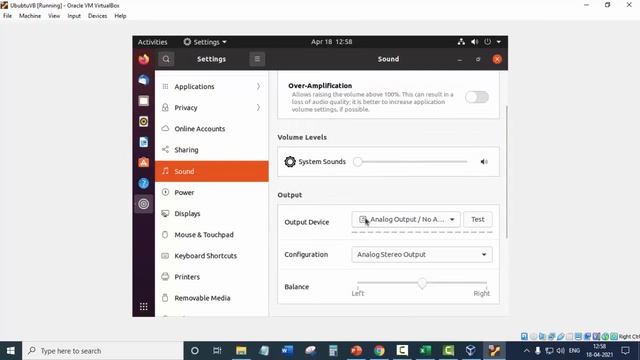The width and height of the screenshot is (640, 360).
Task: Toggle the Over-Amplification switch
Action: click(x=477, y=97)
